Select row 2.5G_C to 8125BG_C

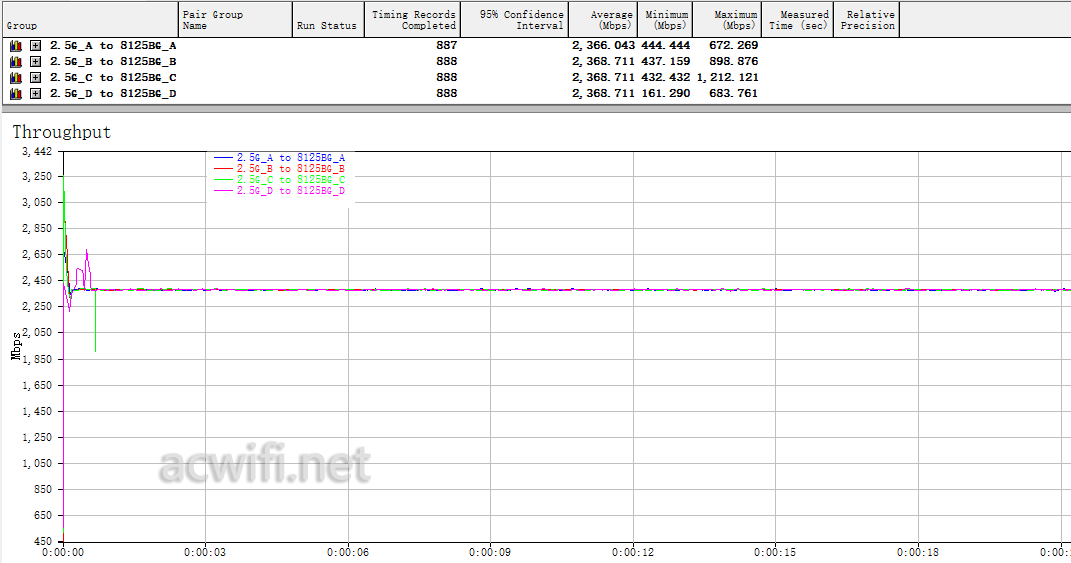(113, 78)
